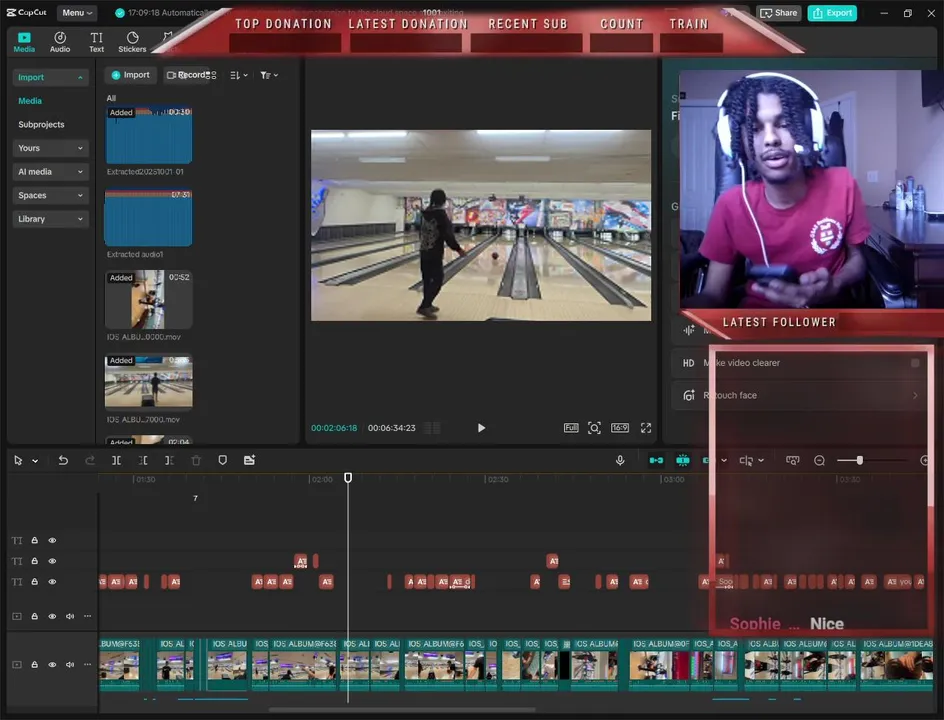Viewport: 944px width, 720px height.
Task: Open more options on the empty overlay track
Action: click(88, 616)
